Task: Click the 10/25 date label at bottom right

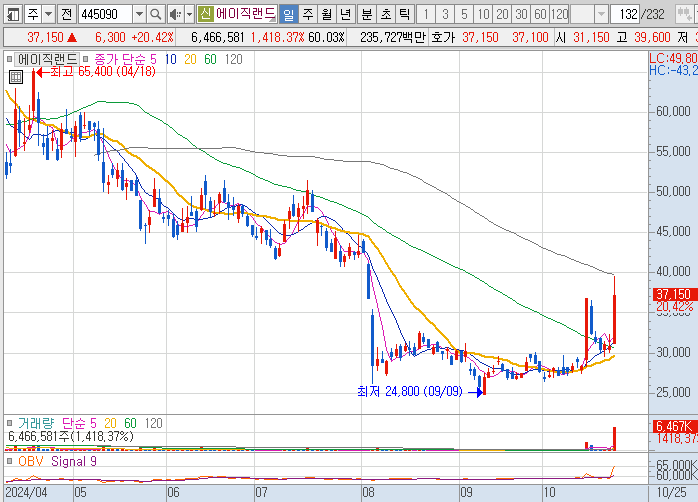Action: click(672, 493)
